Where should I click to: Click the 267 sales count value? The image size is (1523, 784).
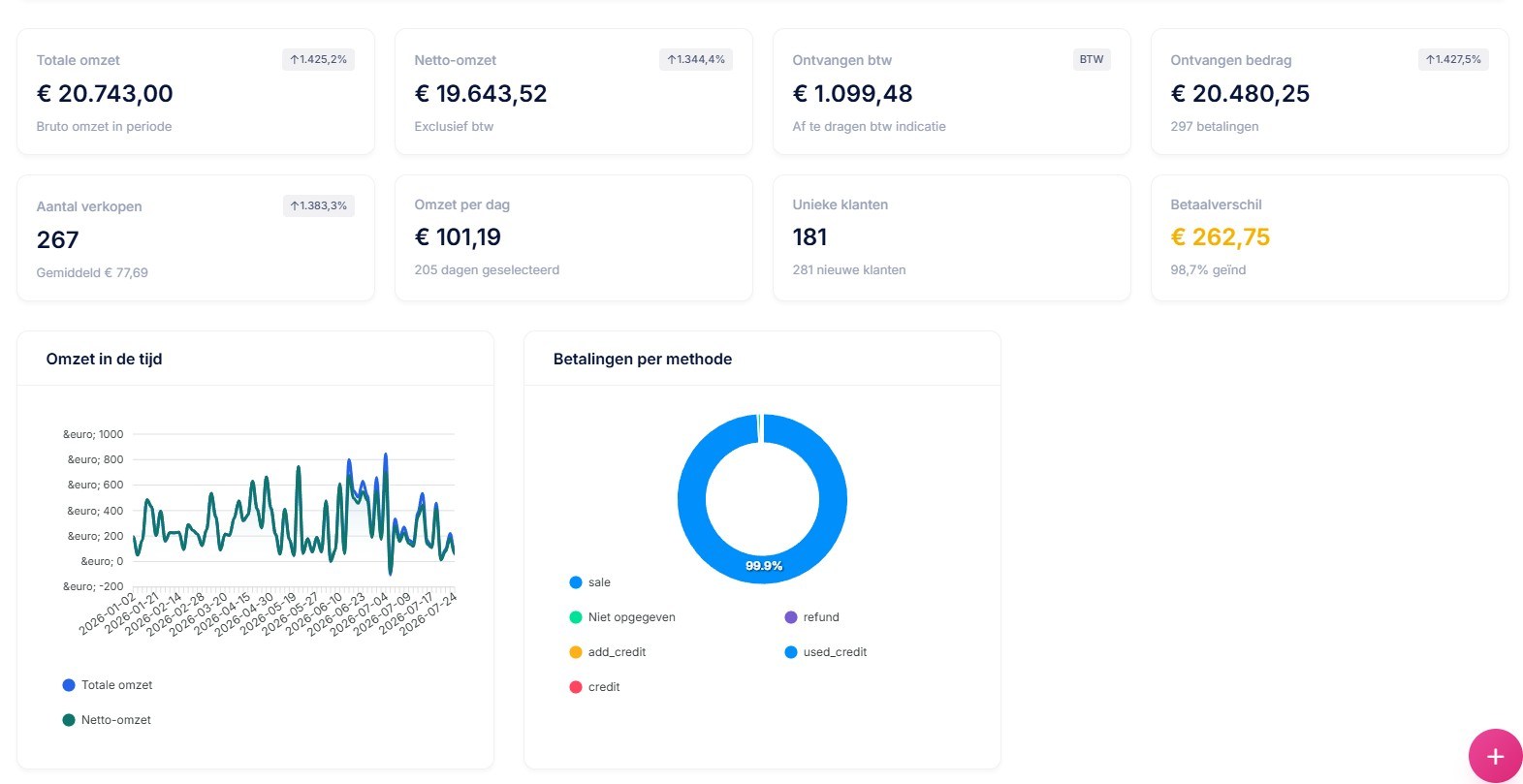click(x=57, y=239)
